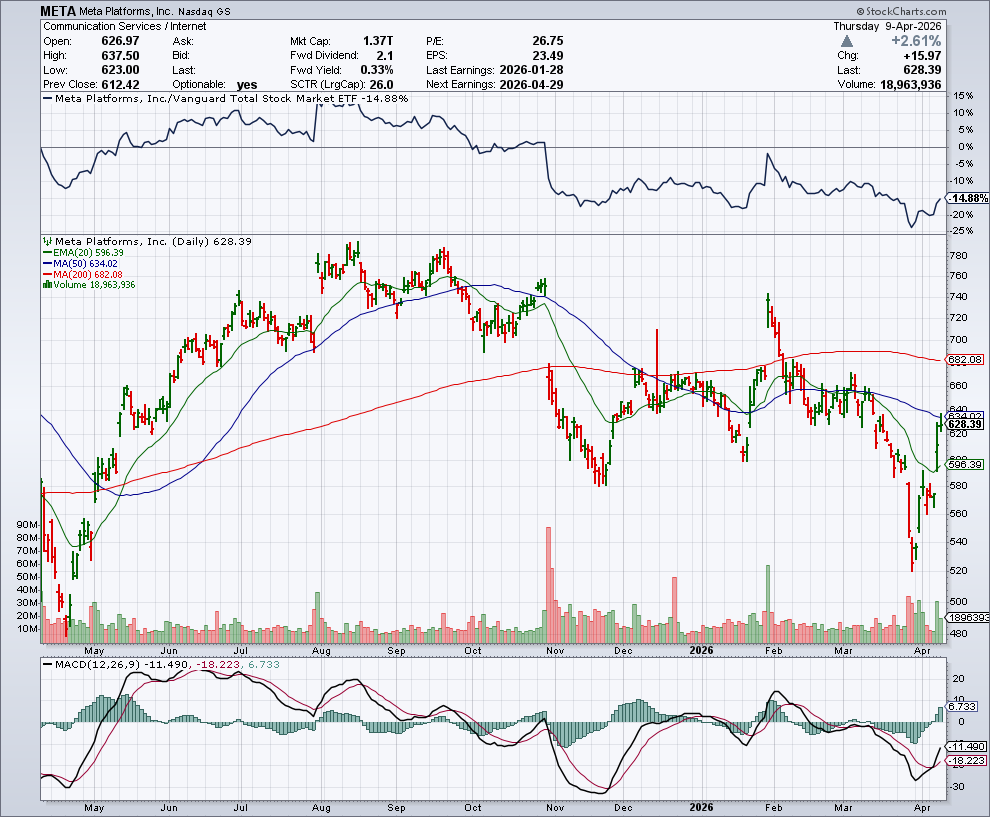The width and height of the screenshot is (990, 817).
Task: Click the -18.223 MACD signal axis tag
Action: [967, 761]
